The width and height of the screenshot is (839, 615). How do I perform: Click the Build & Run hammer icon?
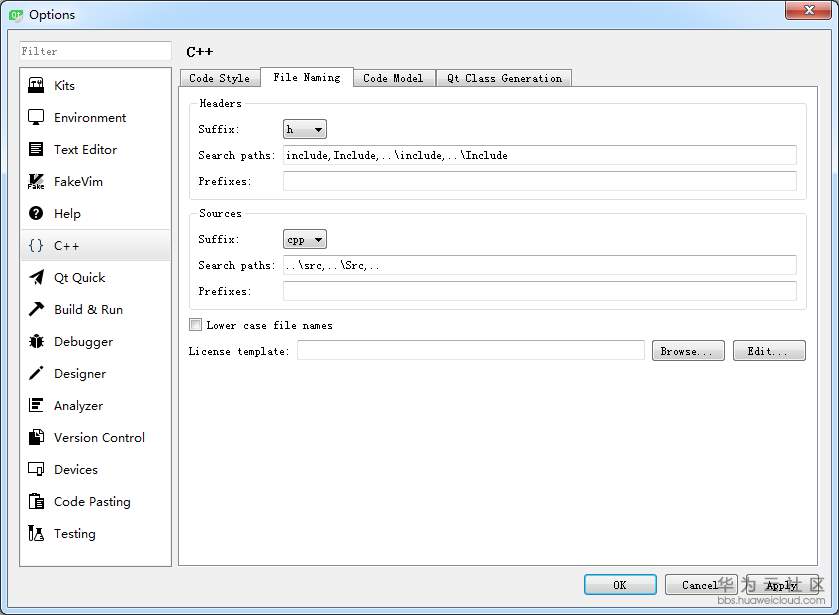coord(36,309)
